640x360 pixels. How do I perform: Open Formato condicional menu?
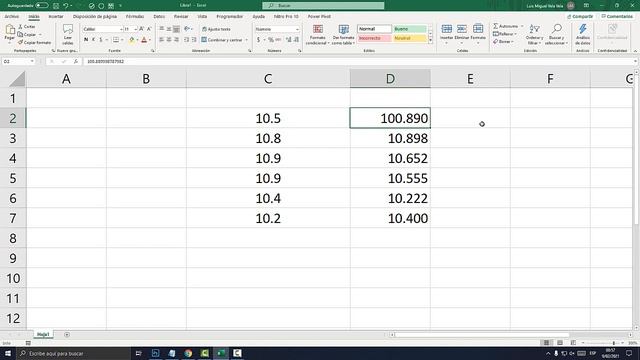click(318, 35)
